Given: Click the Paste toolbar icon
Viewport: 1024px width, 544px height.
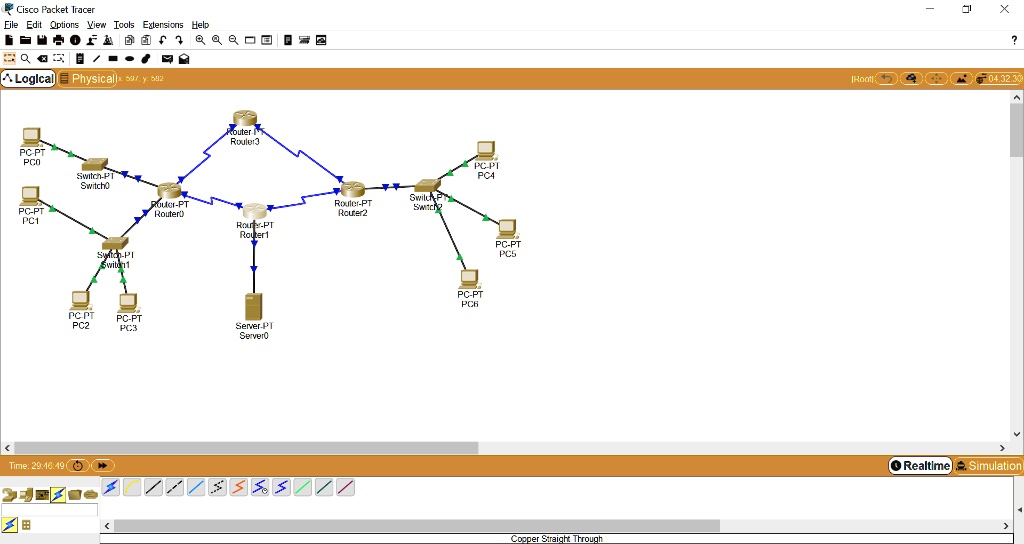Looking at the screenshot, I should tap(146, 40).
